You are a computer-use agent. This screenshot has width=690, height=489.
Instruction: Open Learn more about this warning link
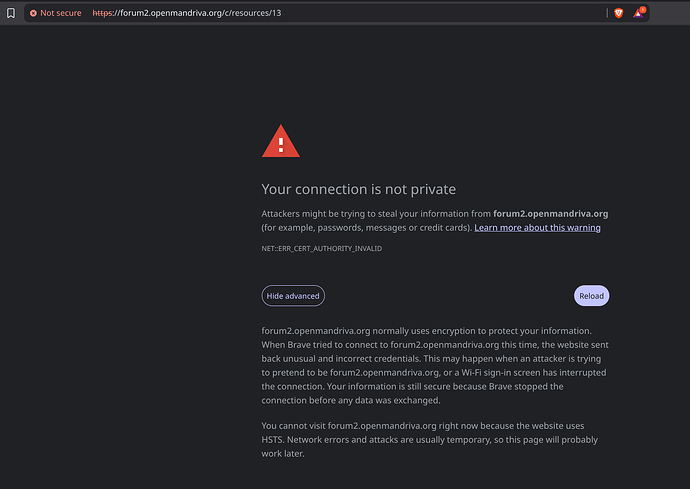pyautogui.click(x=537, y=228)
